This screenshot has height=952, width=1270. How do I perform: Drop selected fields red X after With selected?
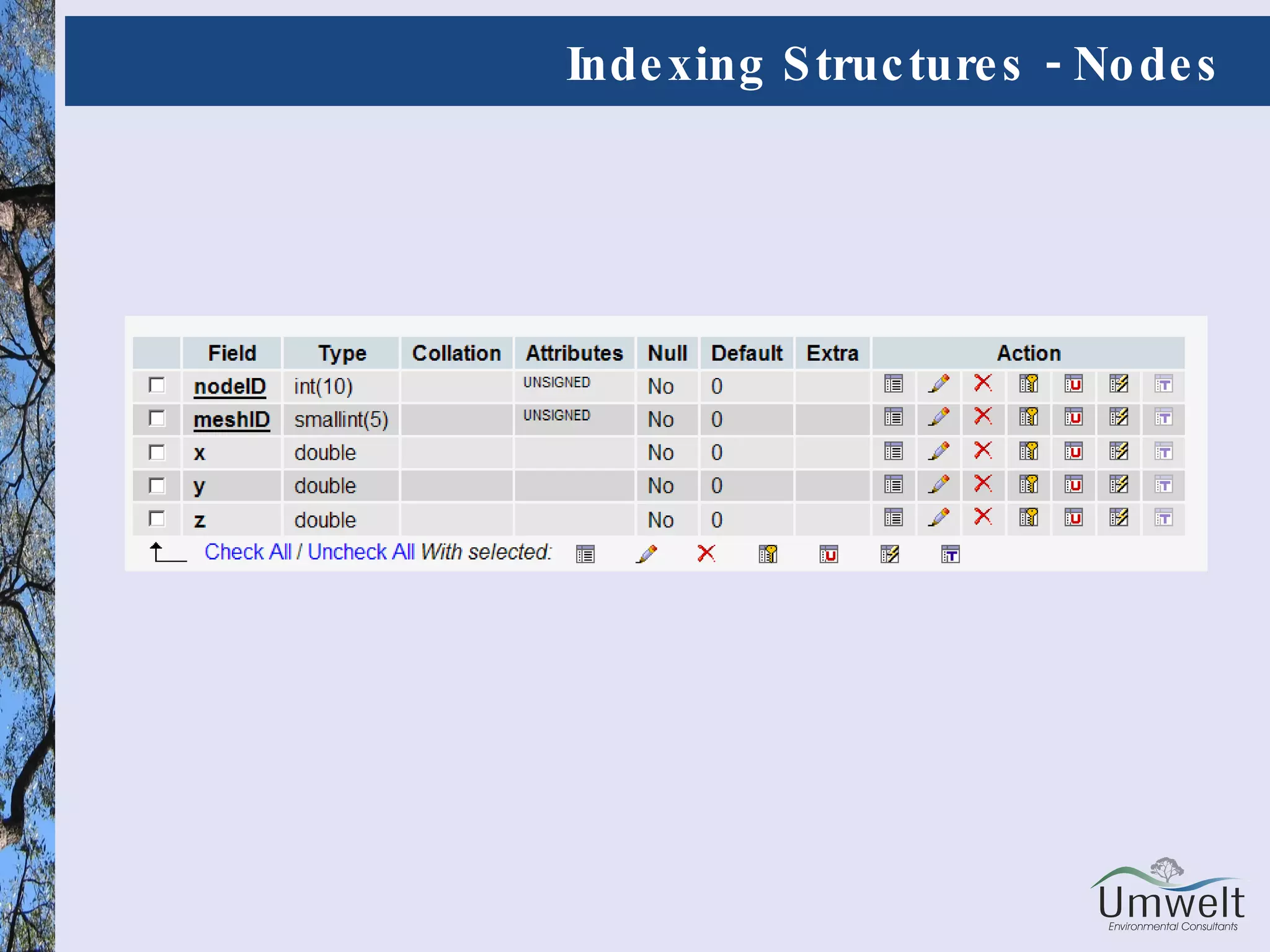click(706, 553)
